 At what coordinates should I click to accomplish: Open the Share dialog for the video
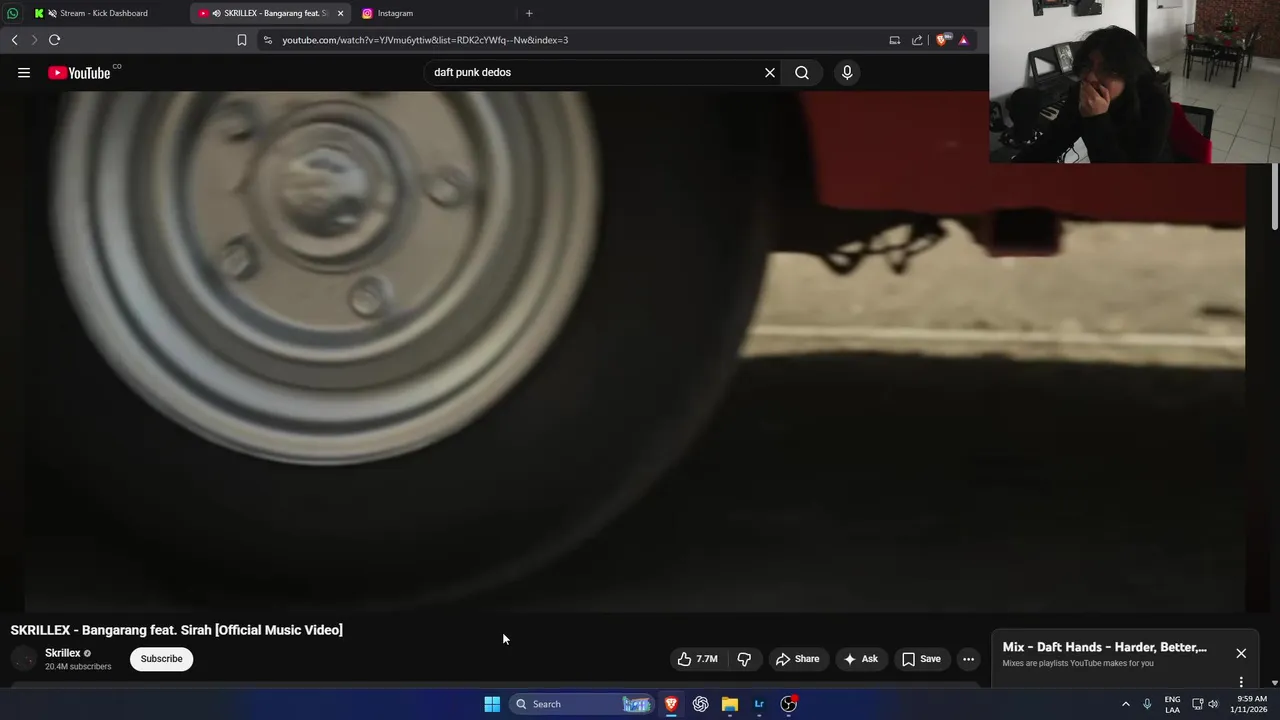coord(797,659)
